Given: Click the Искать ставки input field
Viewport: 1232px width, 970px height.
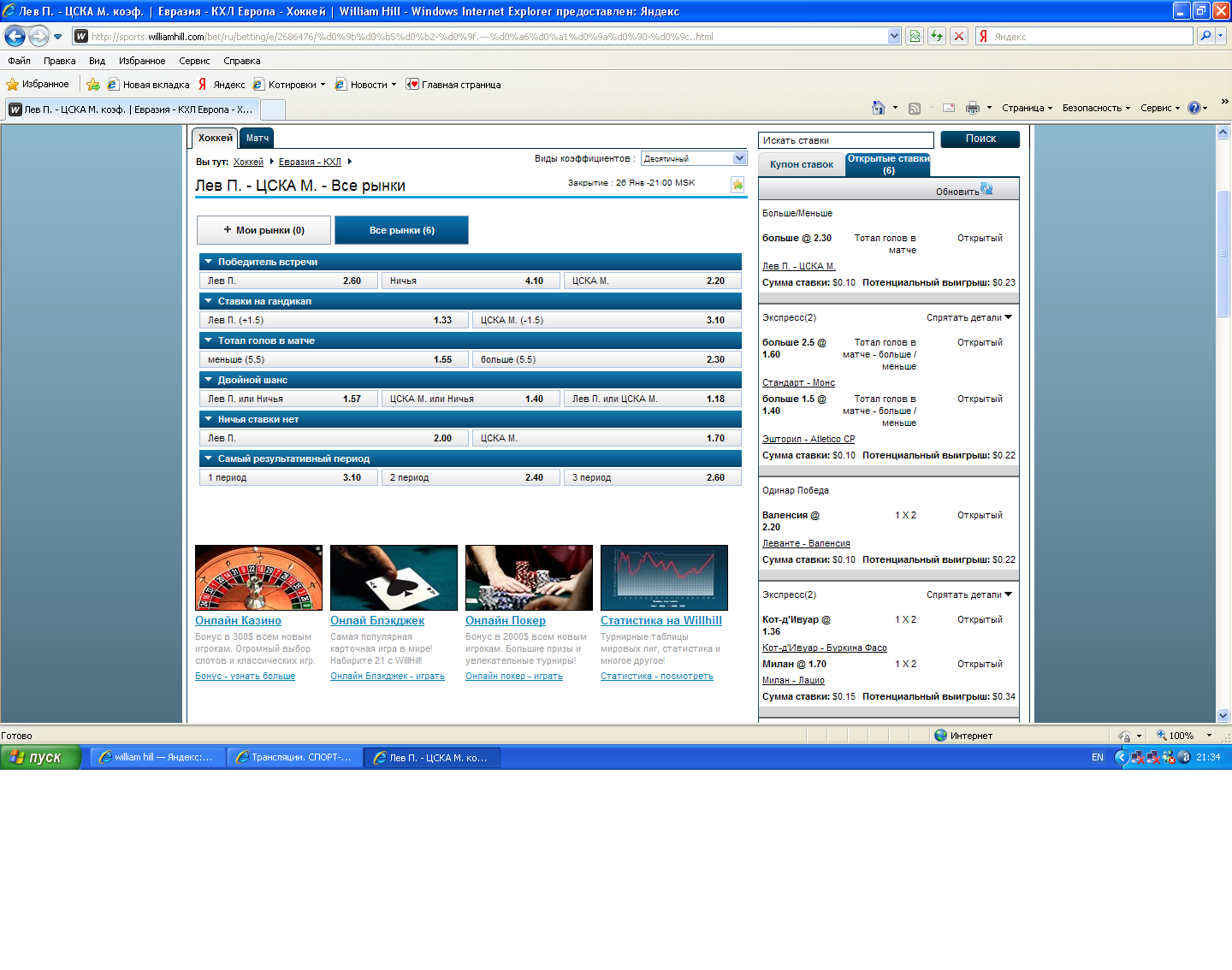Looking at the screenshot, I should click(x=845, y=140).
